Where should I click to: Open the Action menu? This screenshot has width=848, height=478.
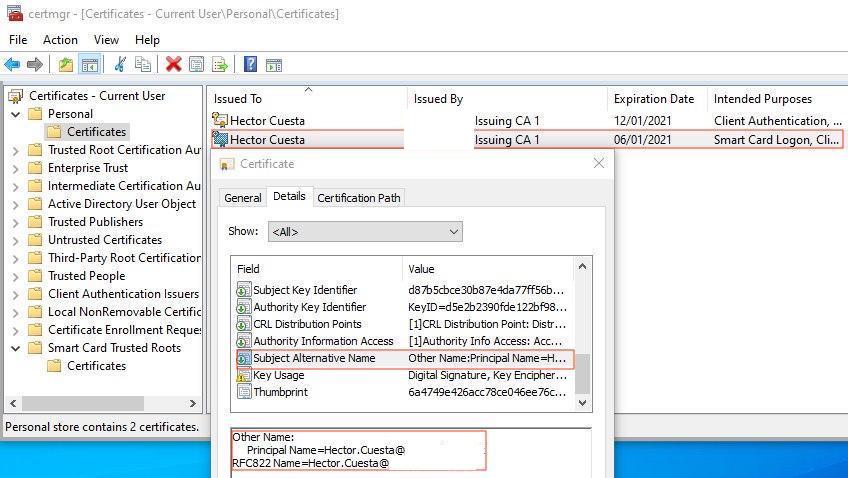tap(60, 40)
